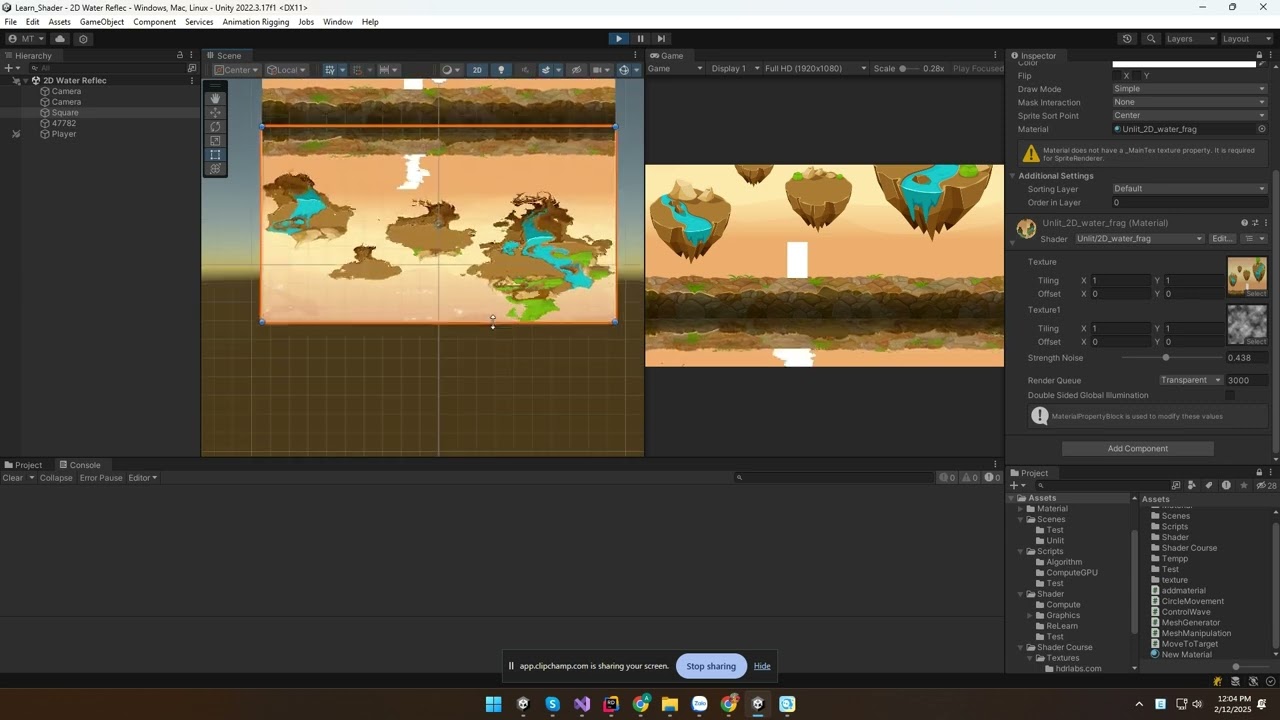Switch to the bottom-left Project tab
This screenshot has width=1280, height=720.
[x=23, y=465]
